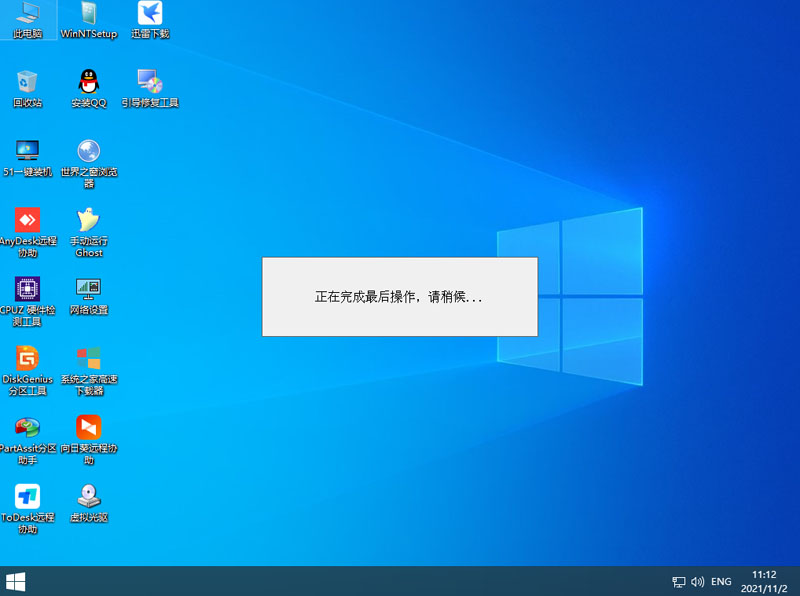This screenshot has height=596, width=800.
Task: Select the 回收站 Recycle Bin icon
Action: tap(27, 82)
